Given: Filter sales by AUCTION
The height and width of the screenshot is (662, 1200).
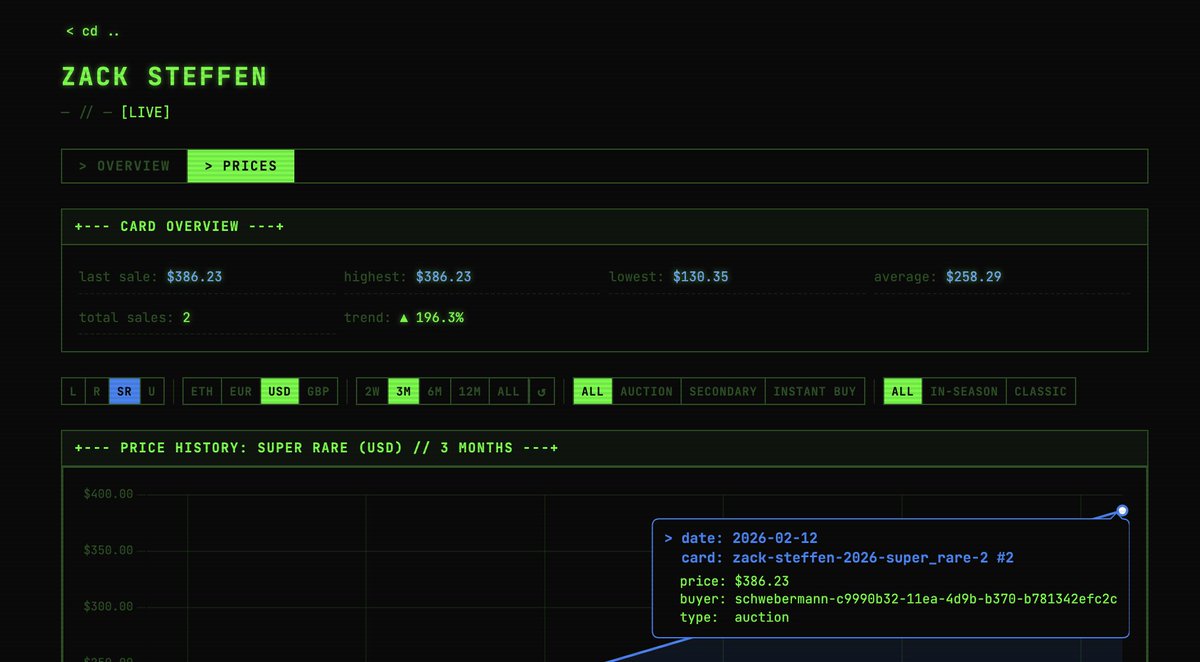Looking at the screenshot, I should click(647, 391).
